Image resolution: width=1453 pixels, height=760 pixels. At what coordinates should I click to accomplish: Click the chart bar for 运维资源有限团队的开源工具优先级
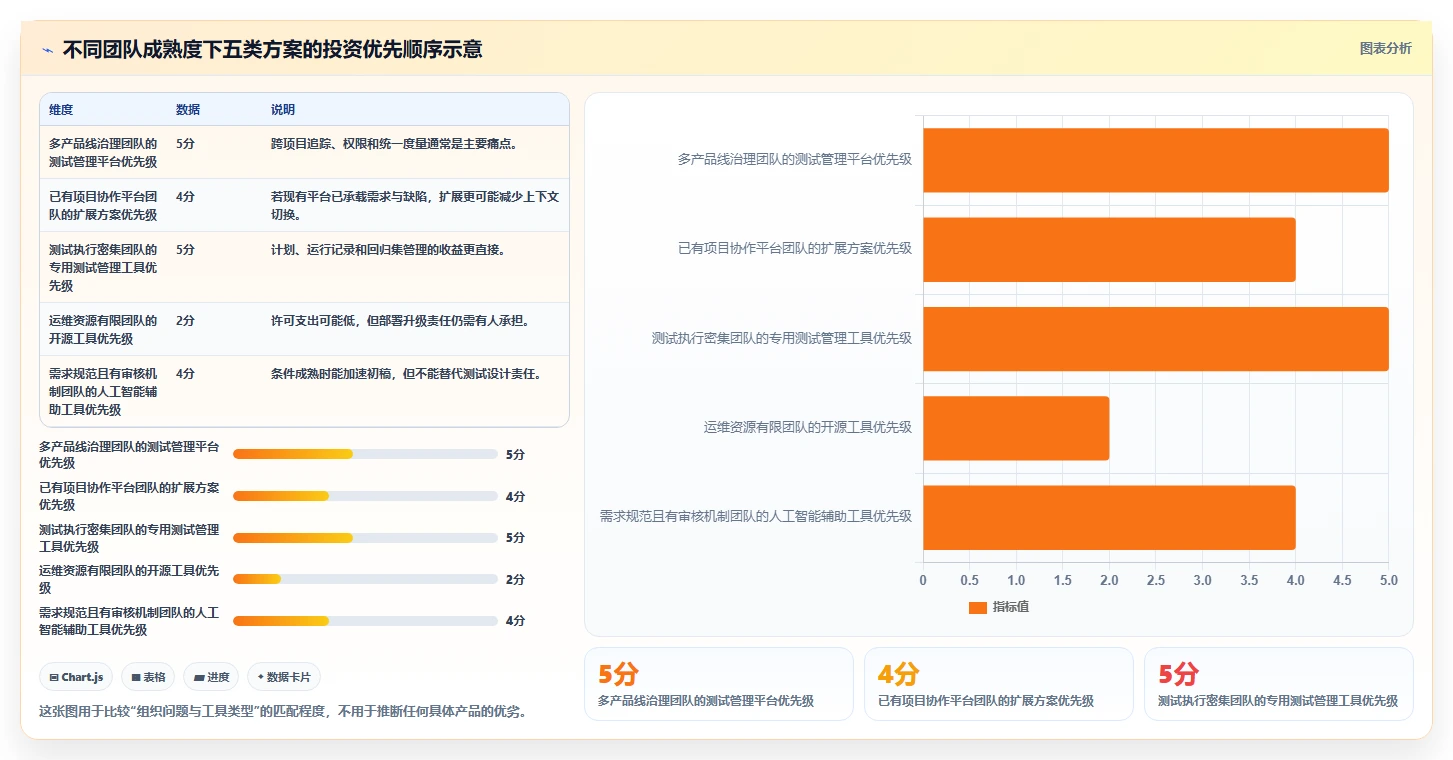(x=1016, y=428)
